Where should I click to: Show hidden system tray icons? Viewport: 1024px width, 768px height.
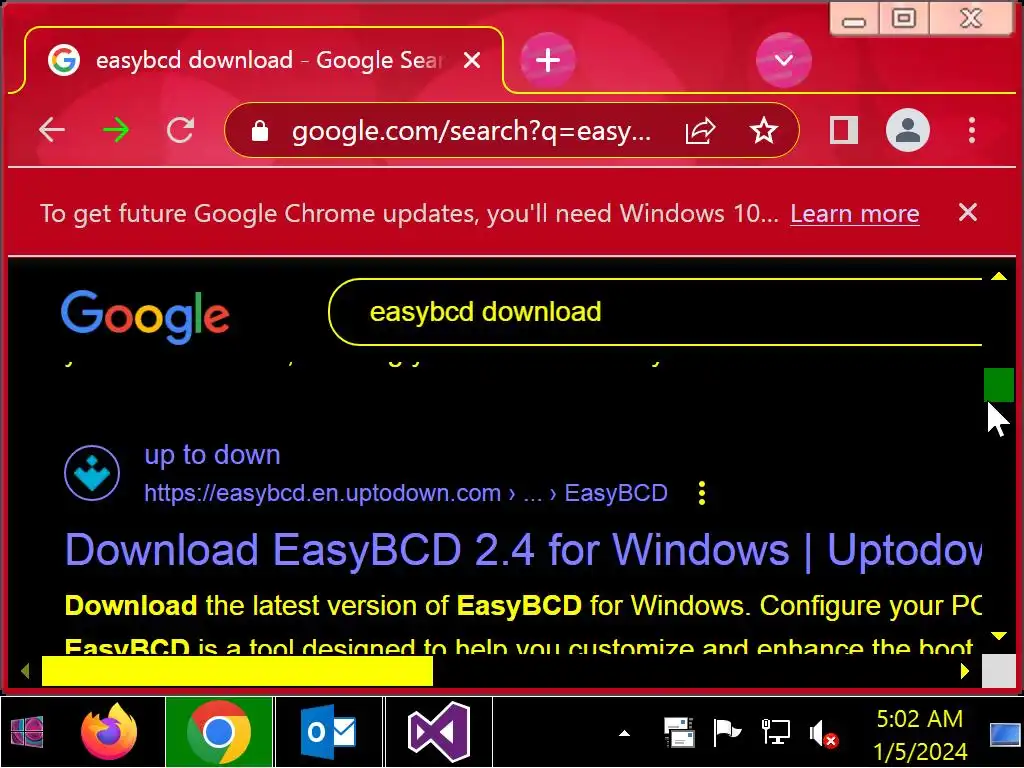[x=624, y=733]
